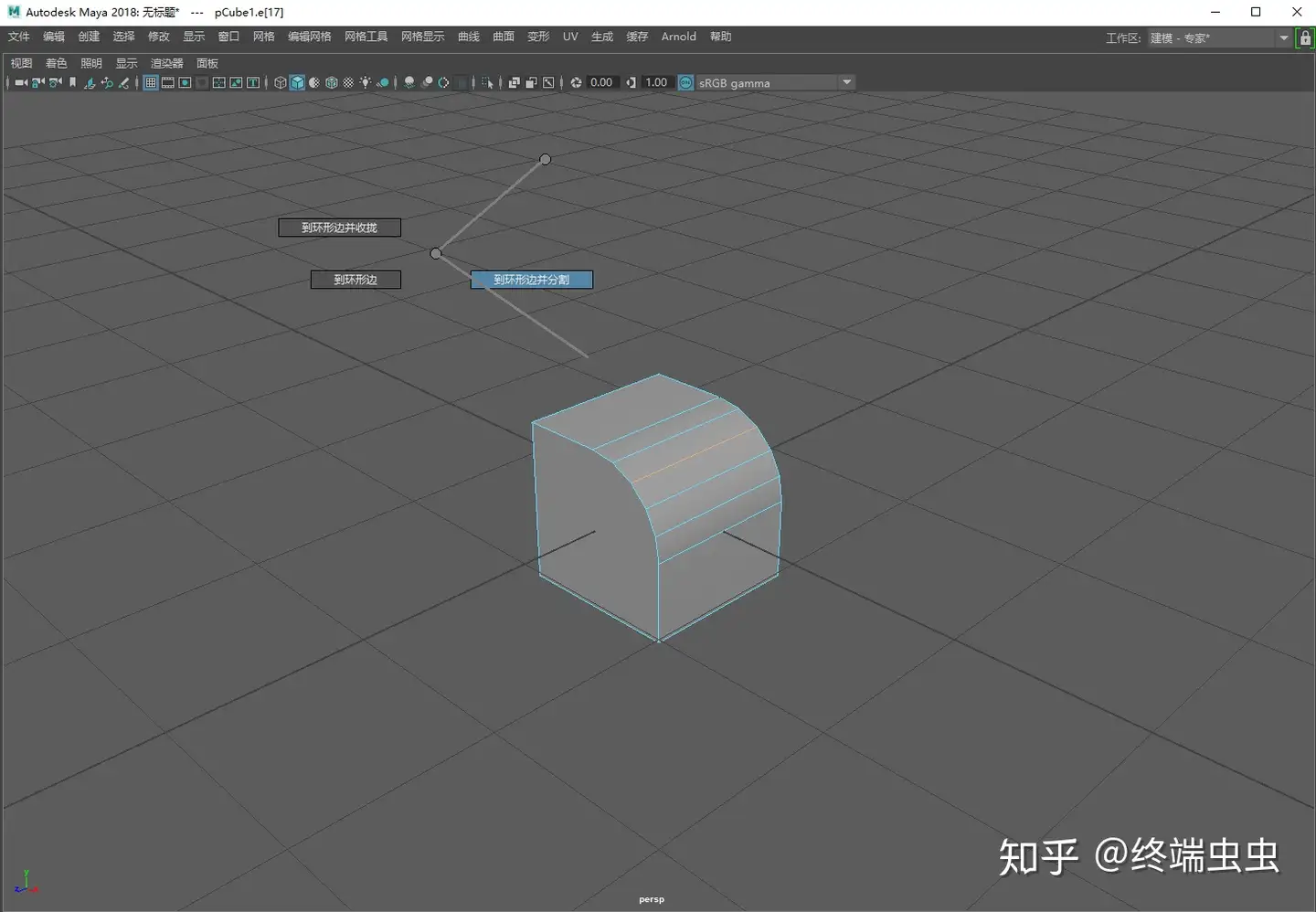
Task: Click the grease pencil icon
Action: click(123, 82)
